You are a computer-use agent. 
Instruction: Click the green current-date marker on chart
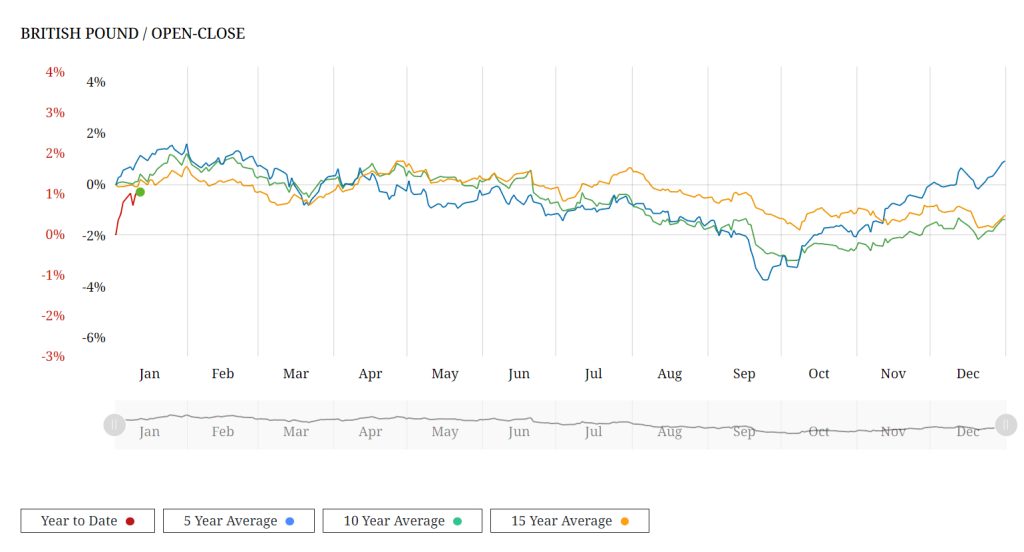tap(140, 192)
